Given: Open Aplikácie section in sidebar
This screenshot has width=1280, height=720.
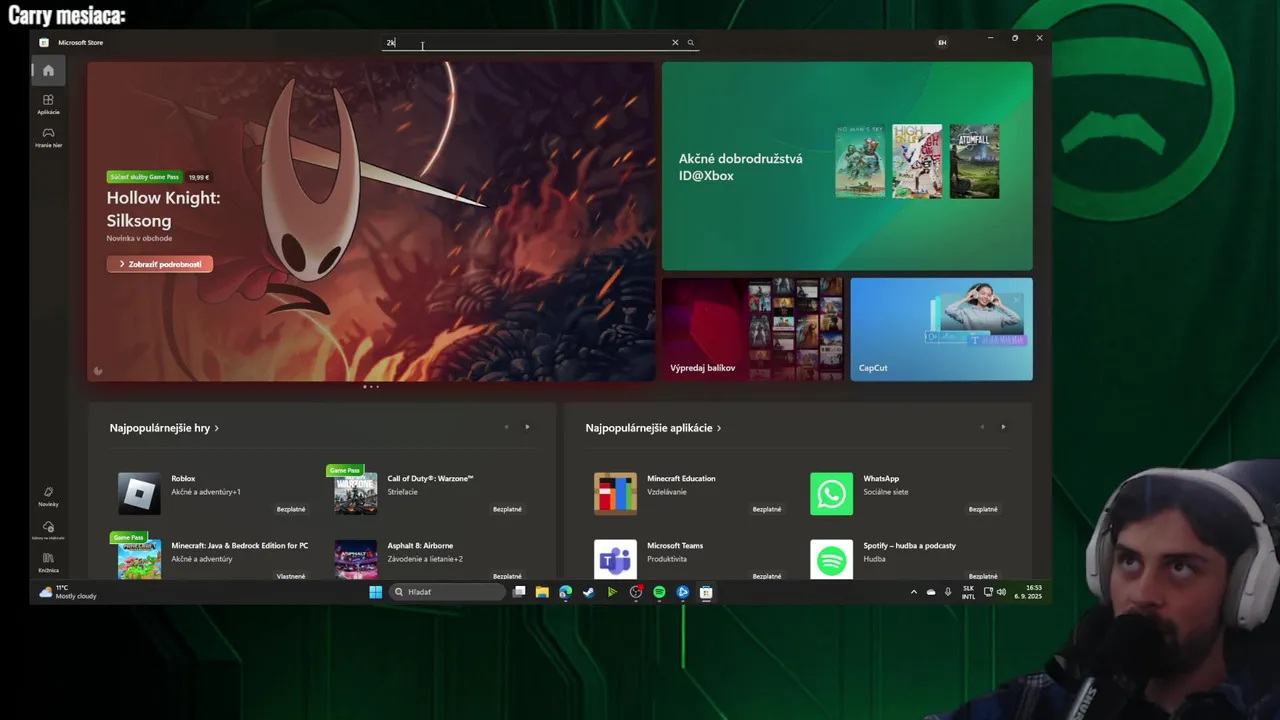Looking at the screenshot, I should coord(48,104).
